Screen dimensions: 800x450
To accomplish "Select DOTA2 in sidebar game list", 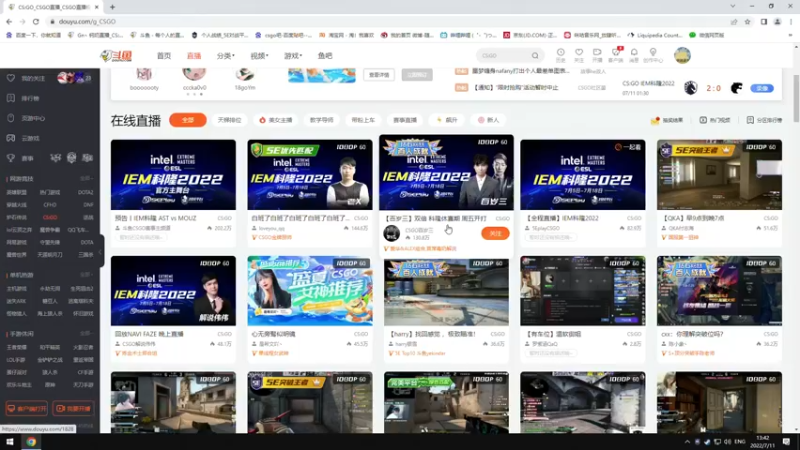I will pos(86,192).
